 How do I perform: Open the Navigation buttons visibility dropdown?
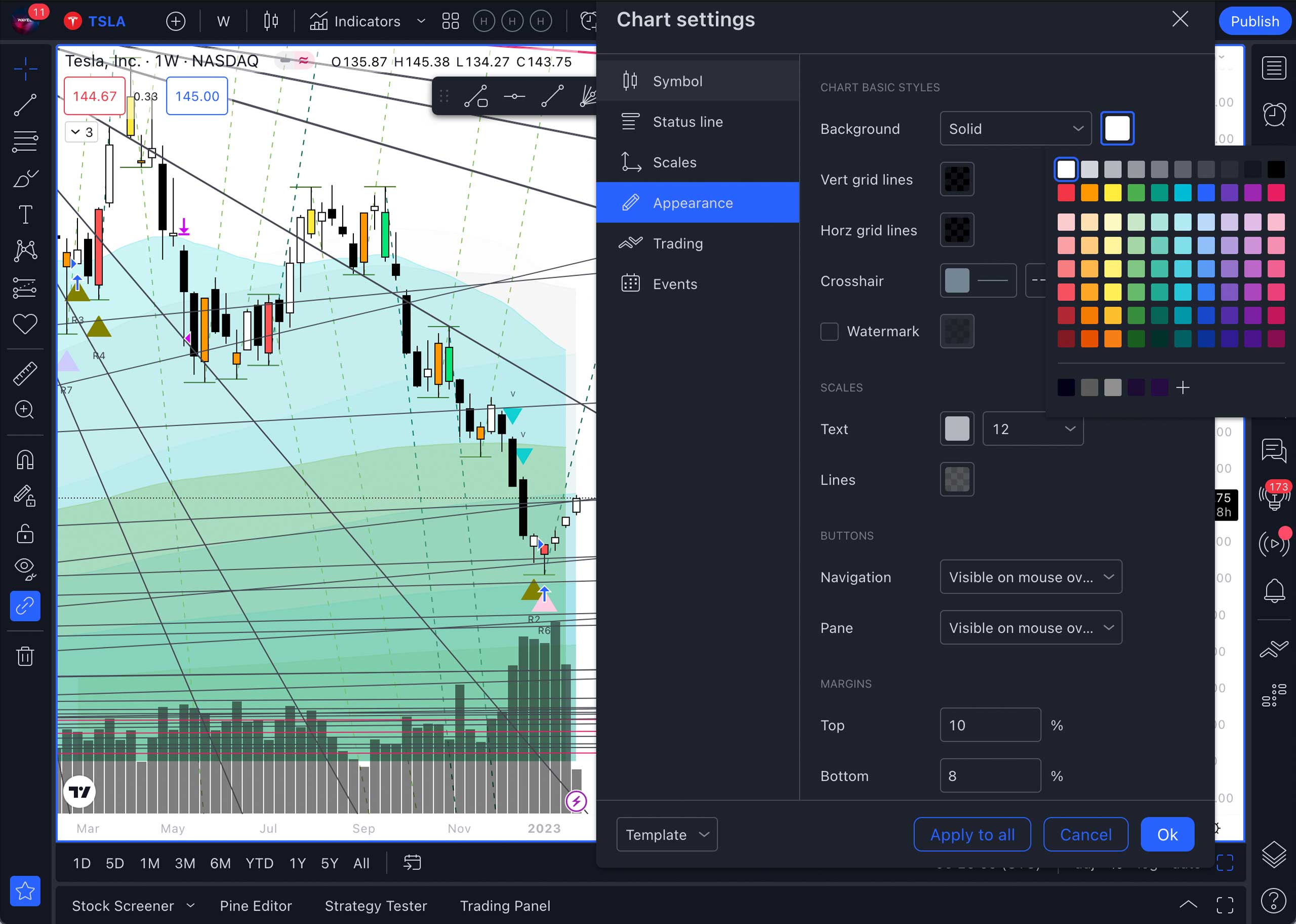coord(1031,577)
